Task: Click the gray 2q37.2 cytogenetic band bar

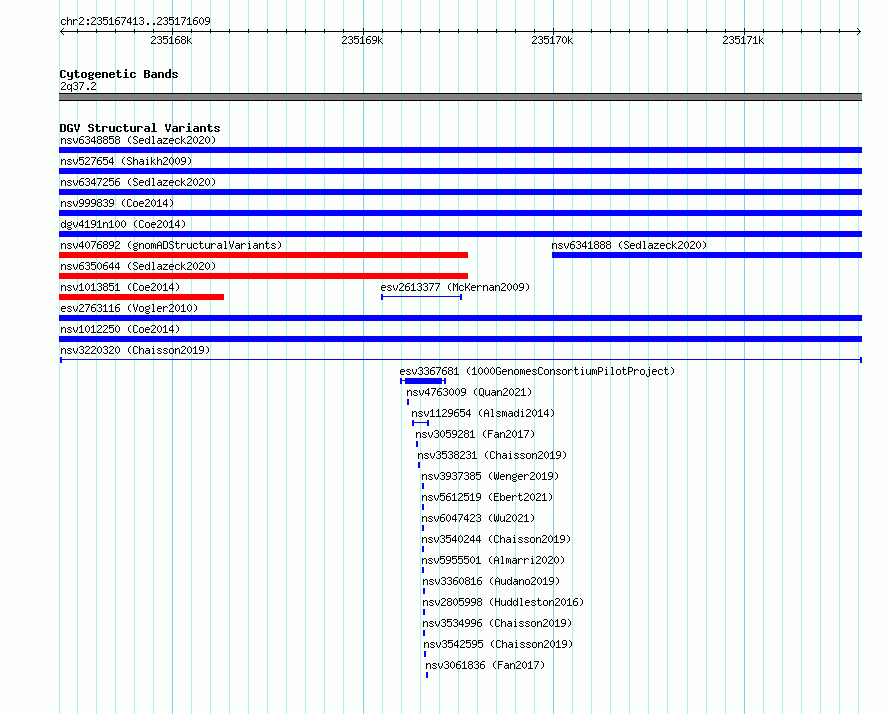Action: [460, 97]
